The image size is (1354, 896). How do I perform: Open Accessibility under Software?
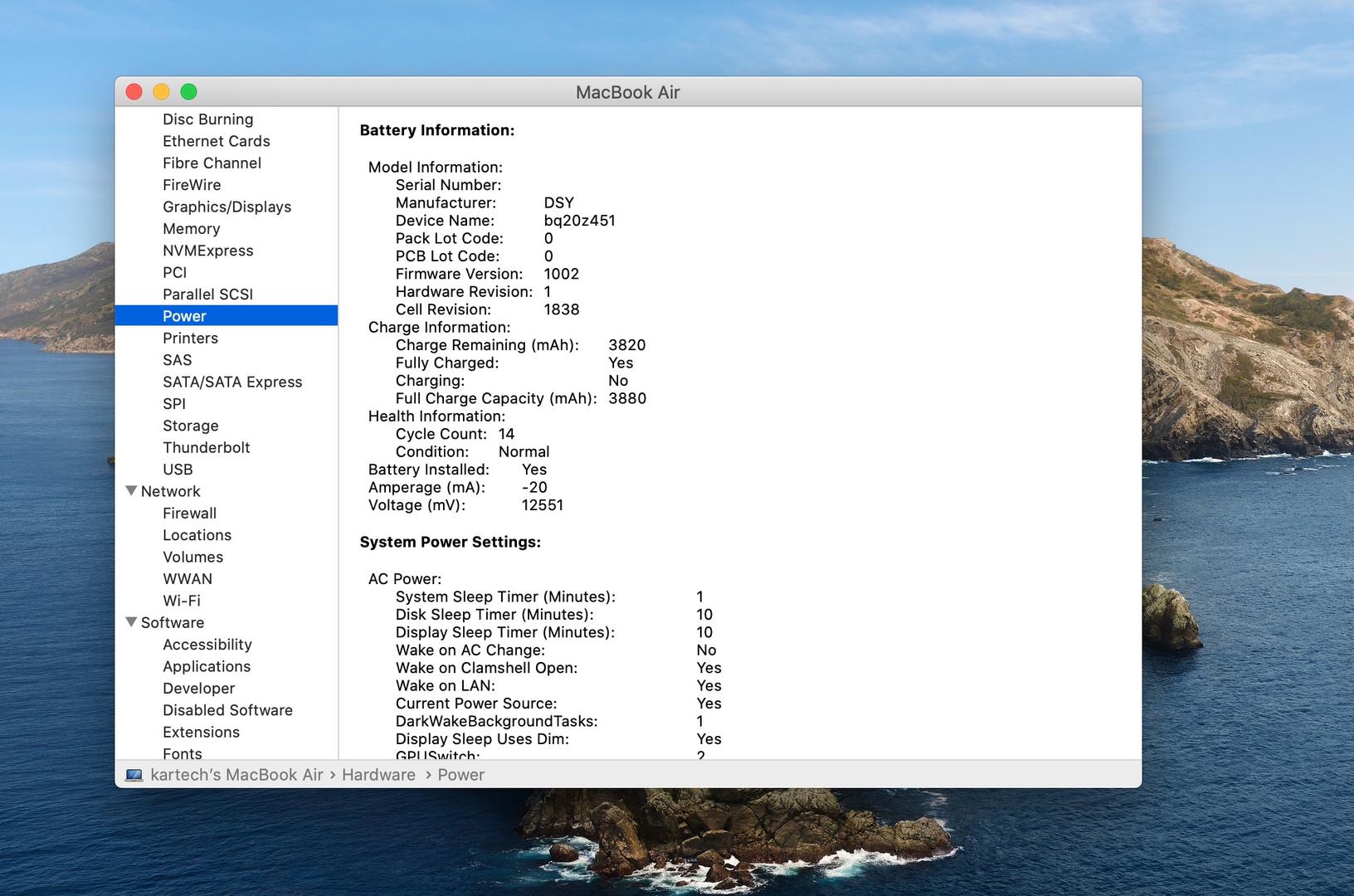tap(207, 645)
